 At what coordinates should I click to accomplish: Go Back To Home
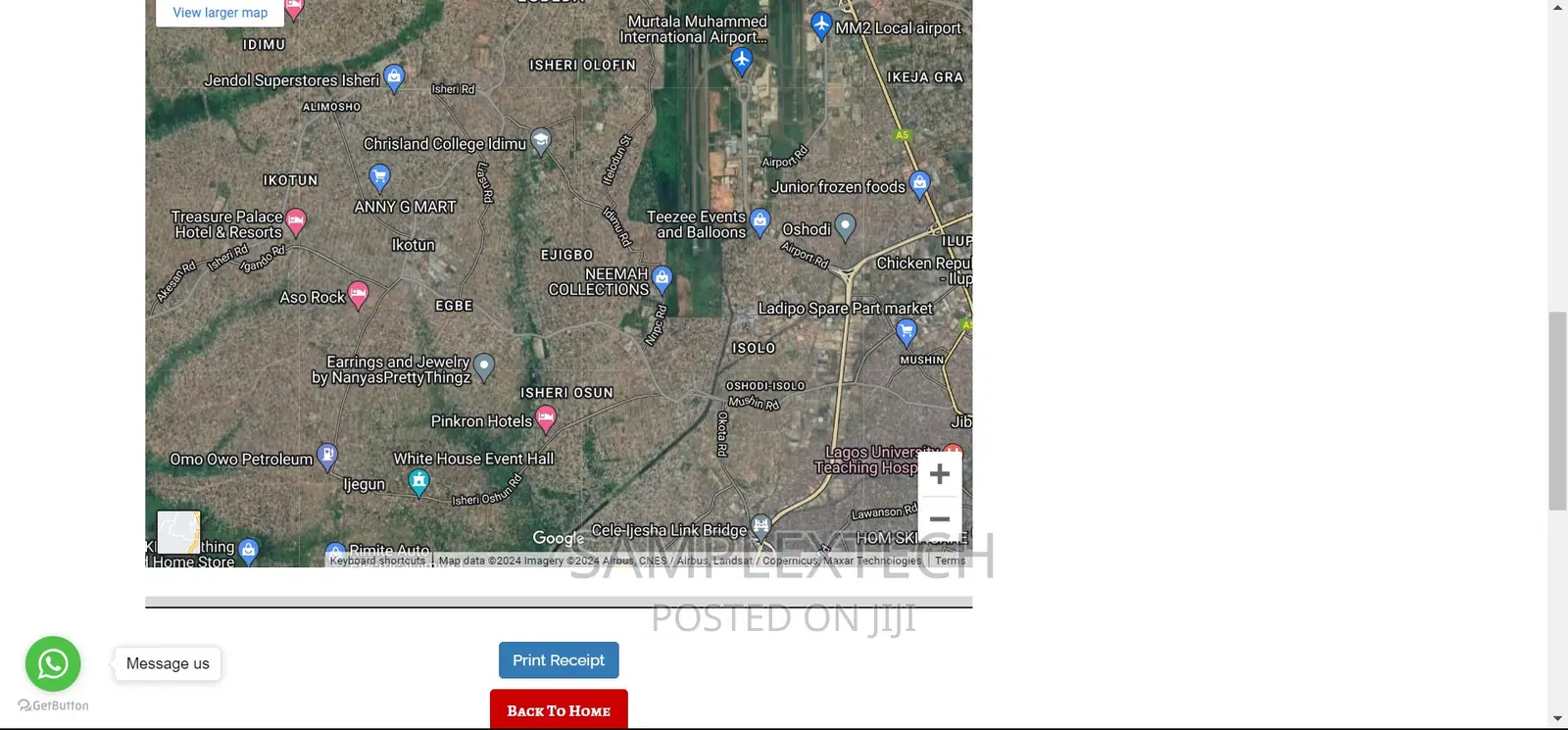559,710
